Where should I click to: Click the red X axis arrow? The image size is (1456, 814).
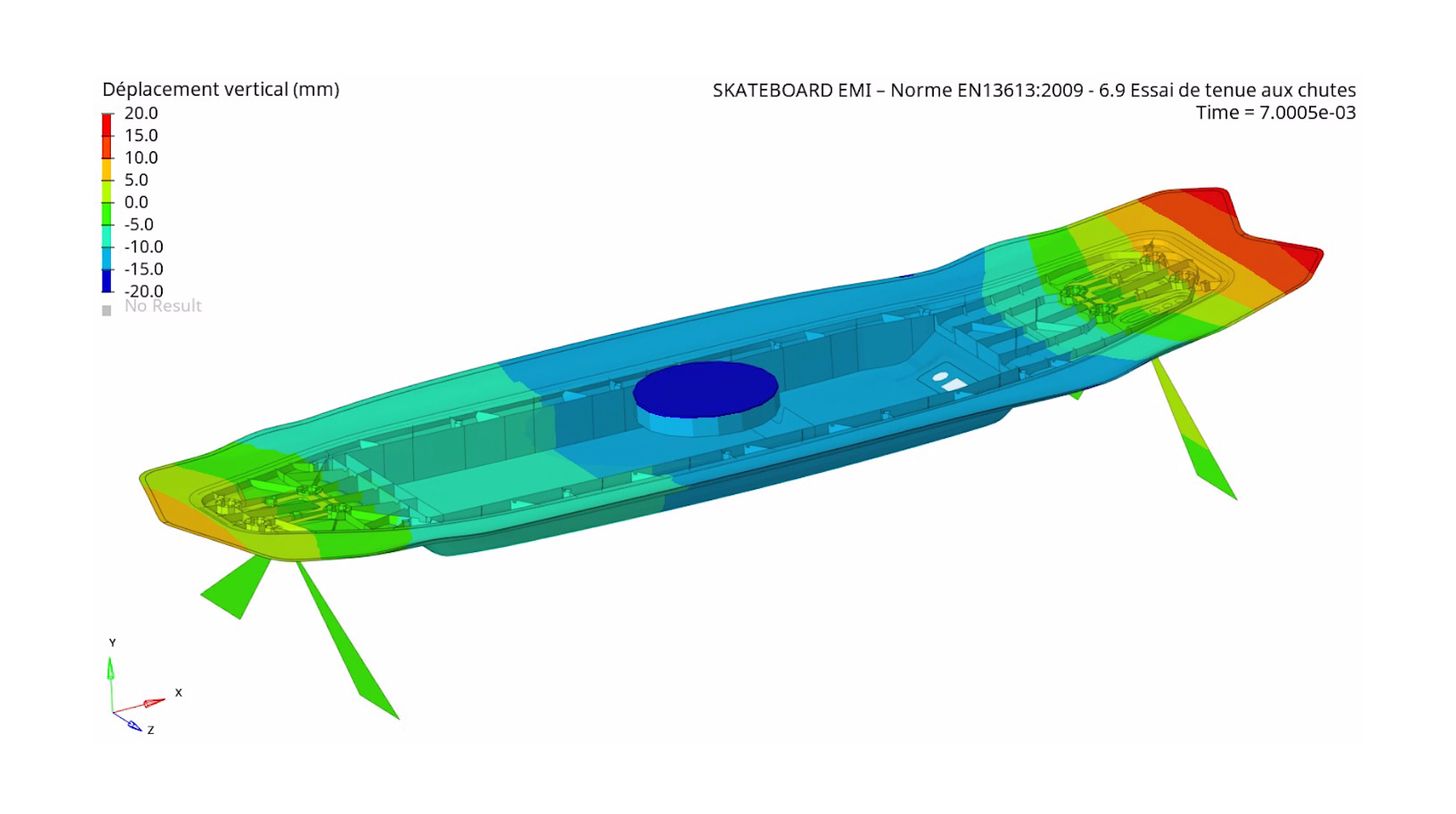coord(151,703)
